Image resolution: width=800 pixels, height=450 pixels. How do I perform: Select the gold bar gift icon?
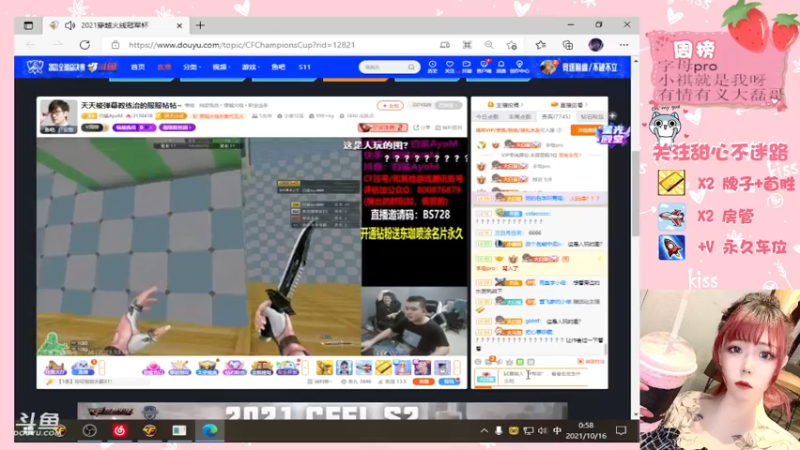[383, 367]
